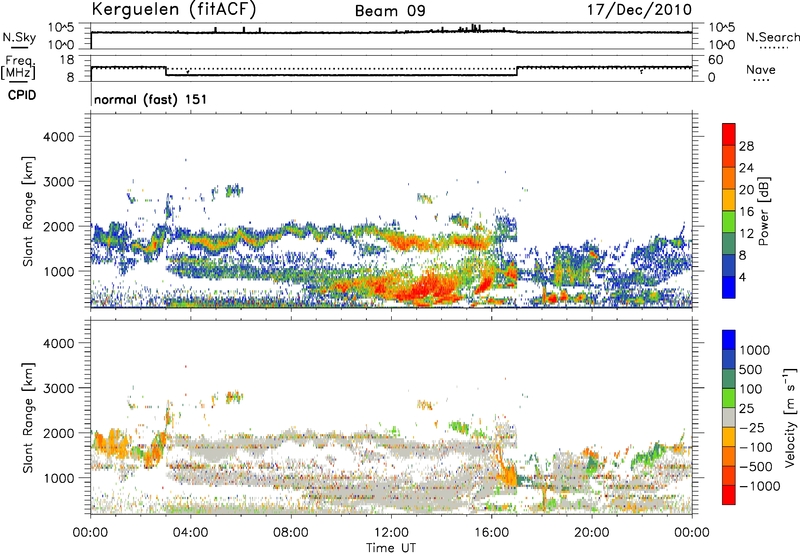
Task: Click the '20:00' time tick label
Action: [x=592, y=533]
